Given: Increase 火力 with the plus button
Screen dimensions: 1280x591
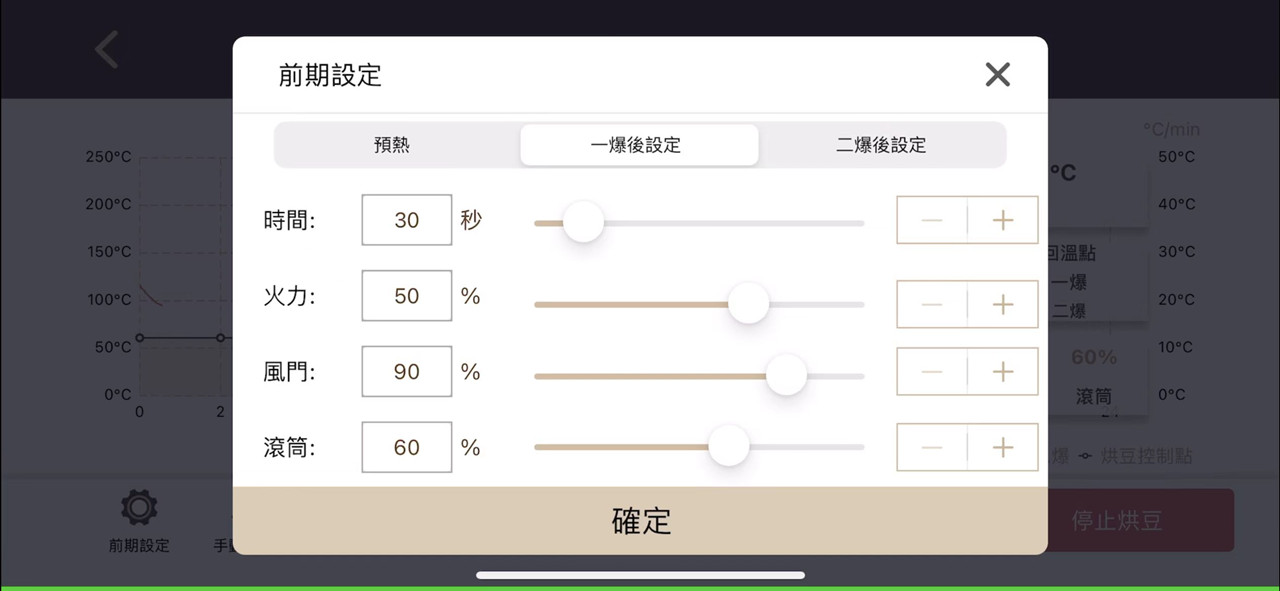Looking at the screenshot, I should (1003, 304).
